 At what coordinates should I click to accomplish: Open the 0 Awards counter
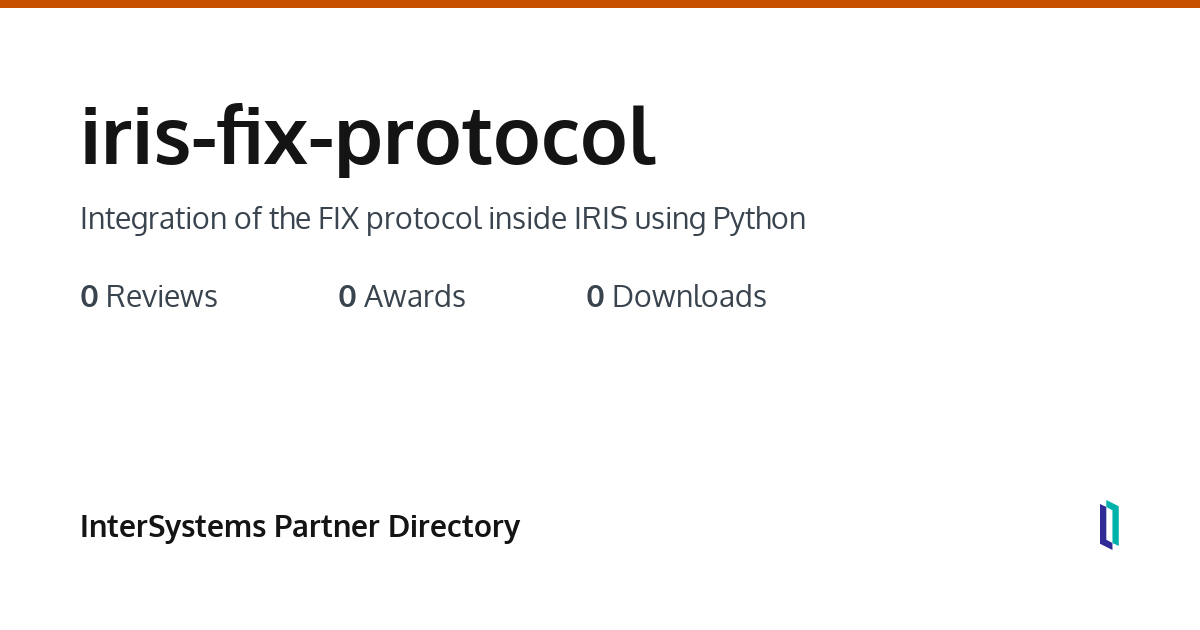click(402, 297)
